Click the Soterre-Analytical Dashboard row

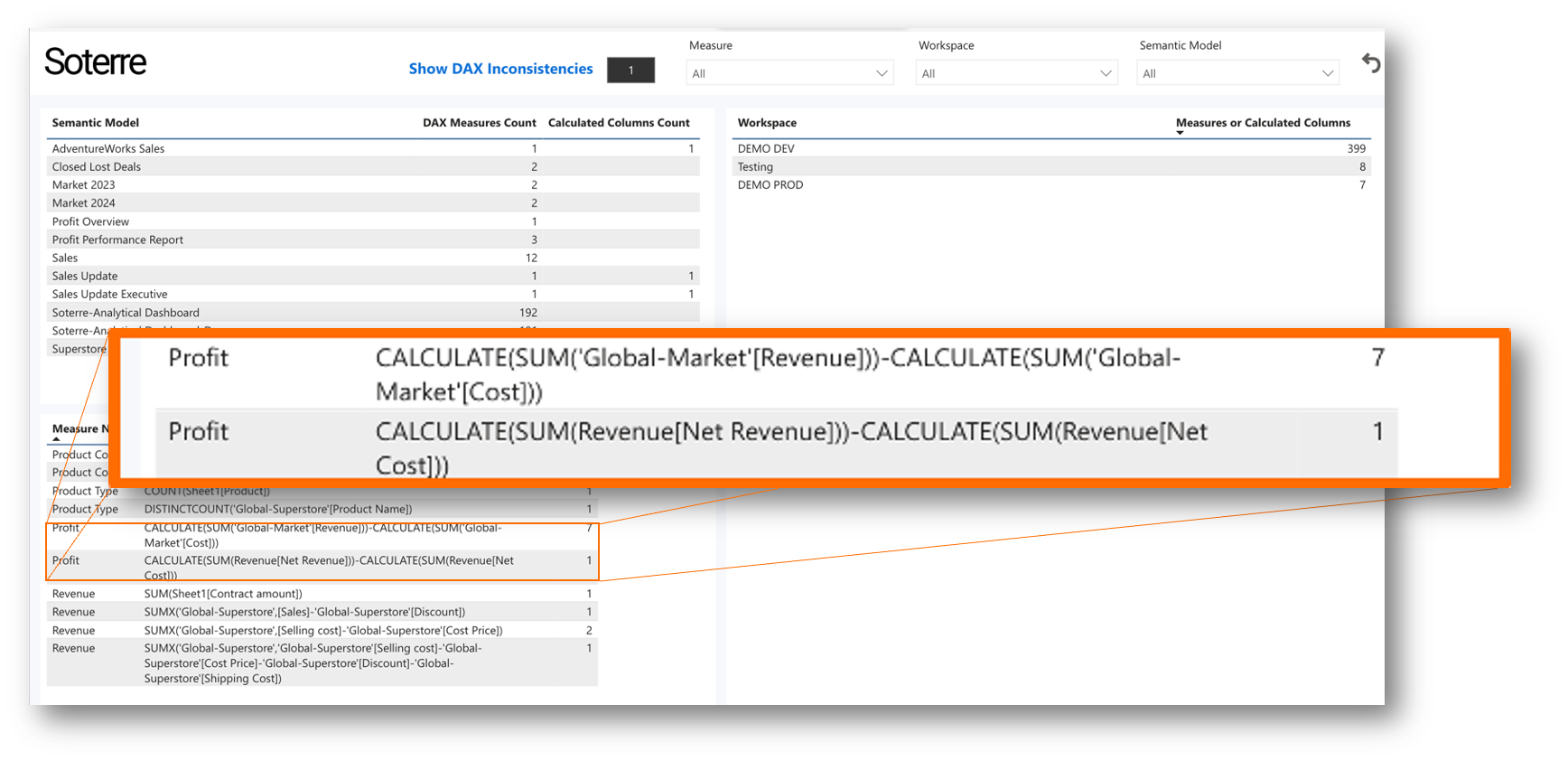click(x=126, y=313)
